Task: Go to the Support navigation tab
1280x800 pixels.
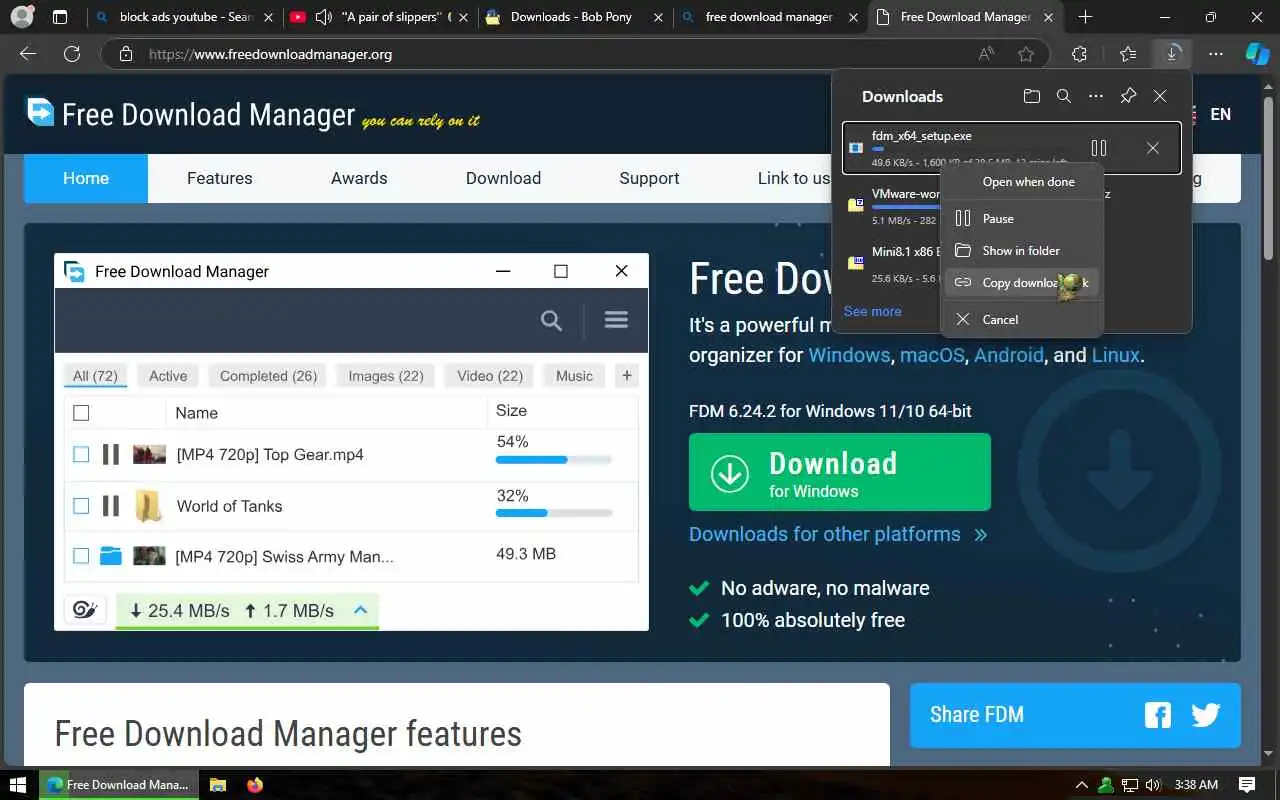Action: pyautogui.click(x=649, y=178)
